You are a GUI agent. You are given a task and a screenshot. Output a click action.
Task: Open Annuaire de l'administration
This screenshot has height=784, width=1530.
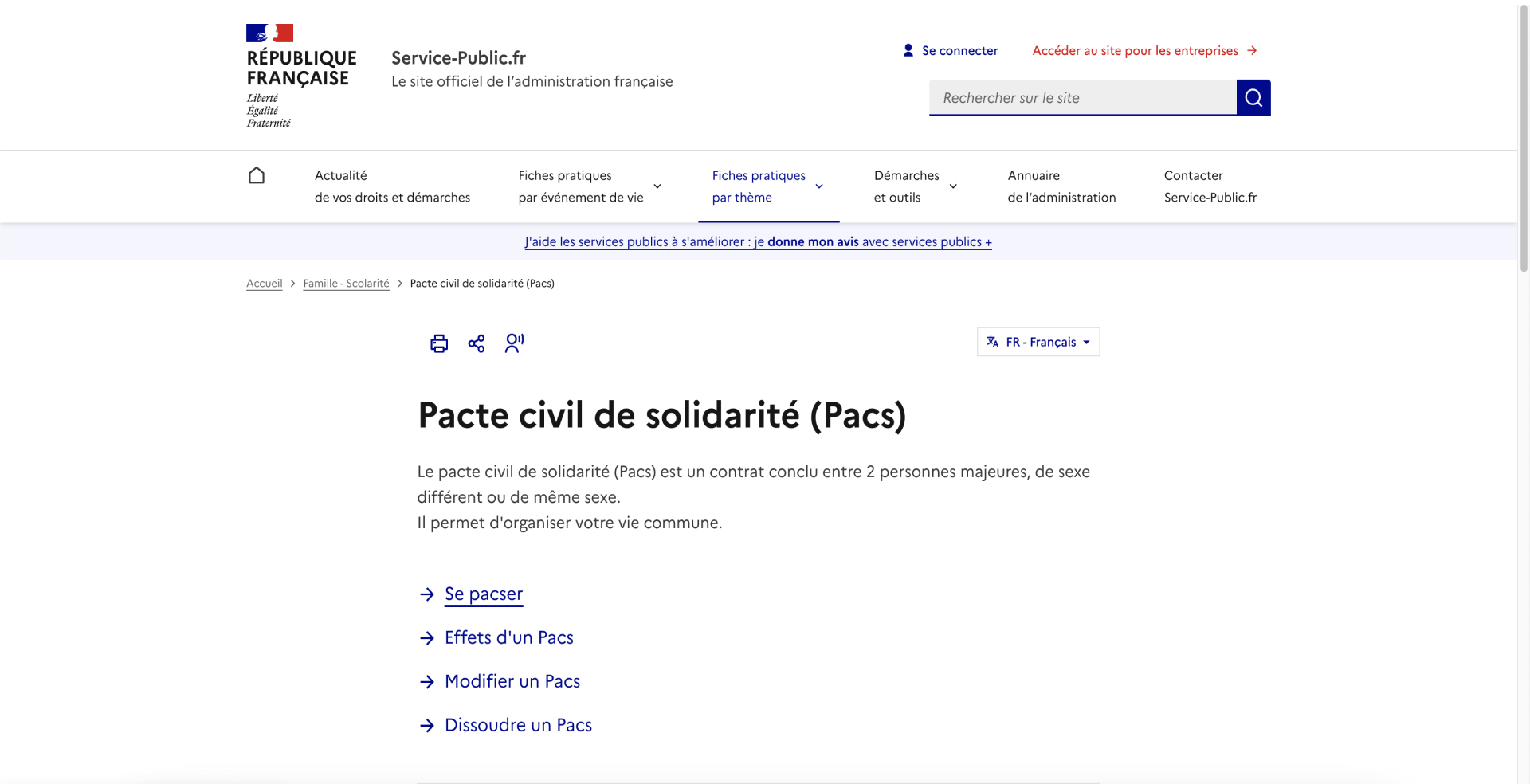pos(1061,186)
